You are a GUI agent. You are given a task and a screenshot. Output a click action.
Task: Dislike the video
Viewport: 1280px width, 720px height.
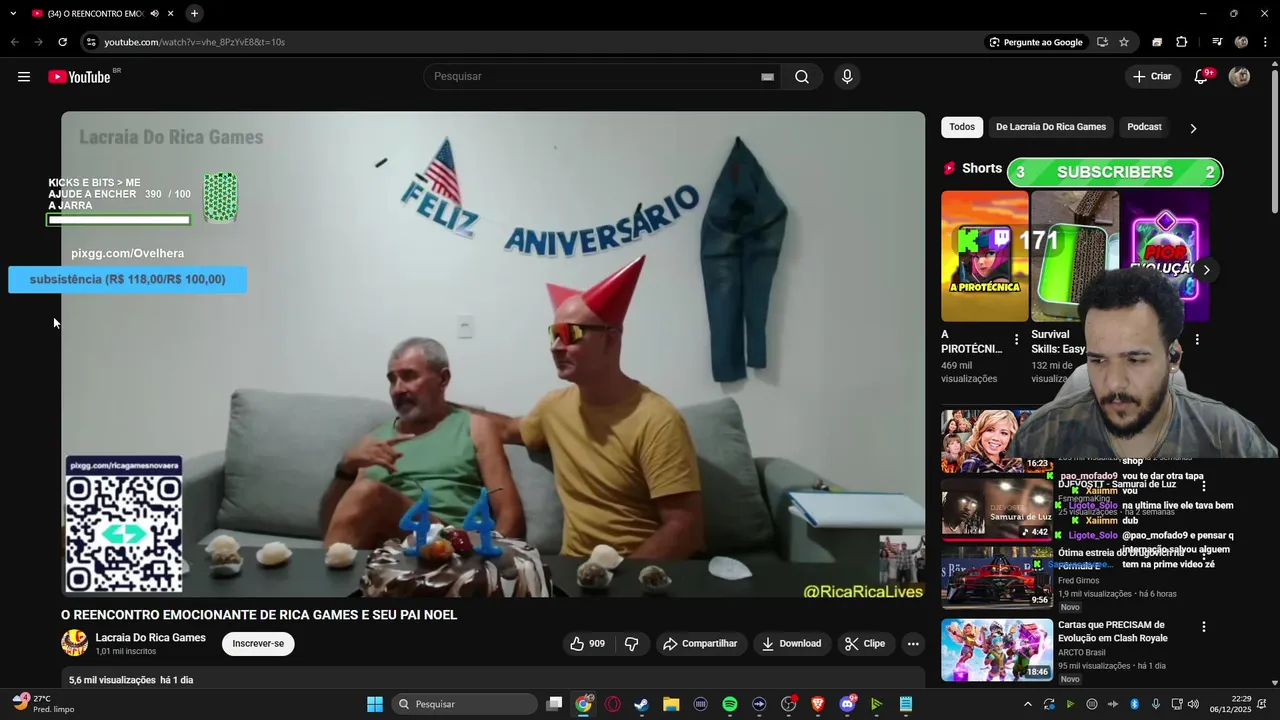[x=631, y=644]
